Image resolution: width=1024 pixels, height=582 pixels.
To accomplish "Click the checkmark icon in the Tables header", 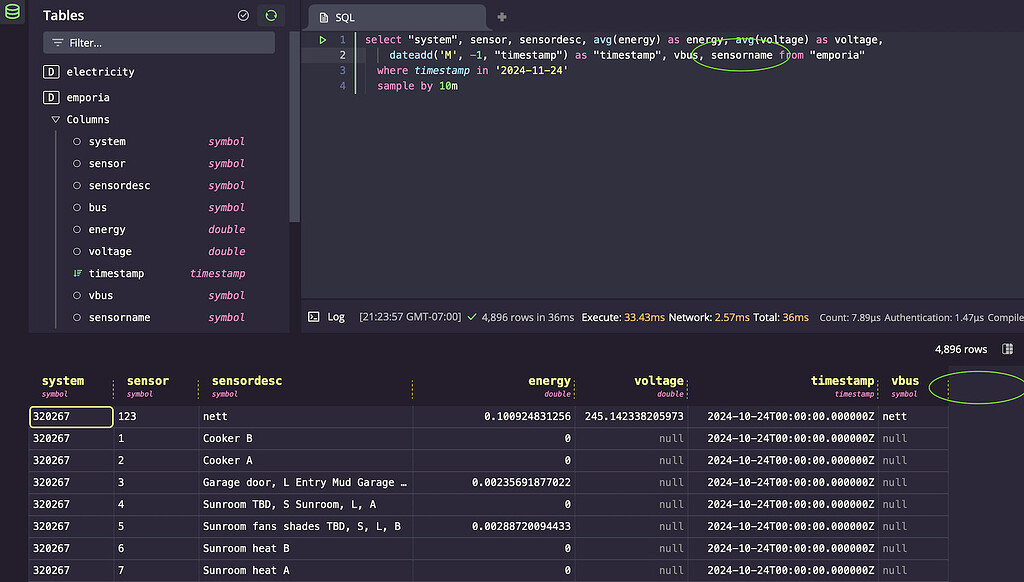I will click(x=243, y=15).
